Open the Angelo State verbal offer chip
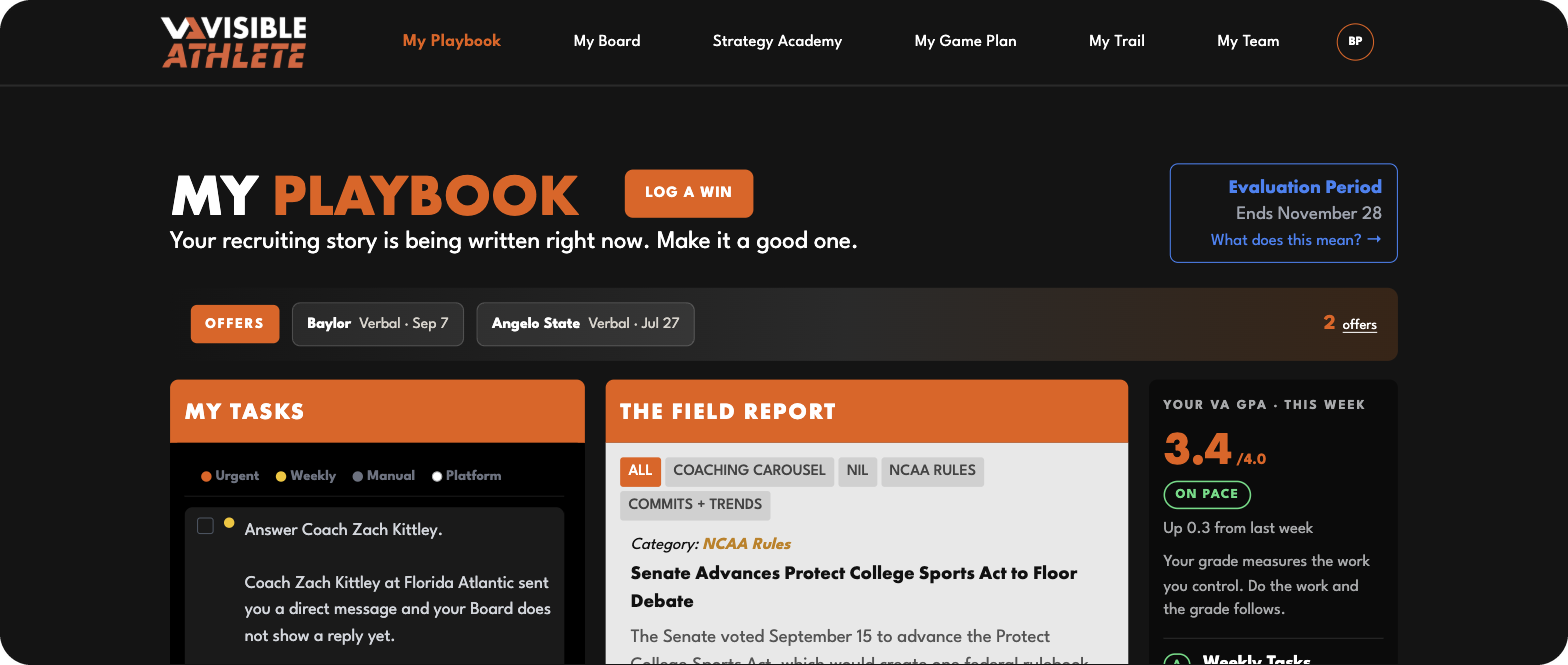Viewport: 1568px width, 665px height. pyautogui.click(x=585, y=324)
